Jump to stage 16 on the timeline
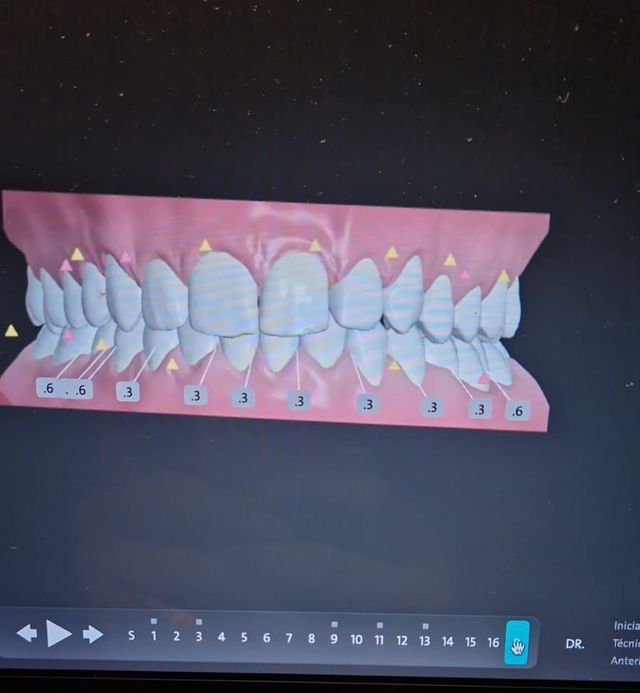Image resolution: width=640 pixels, height=693 pixels. click(x=493, y=642)
